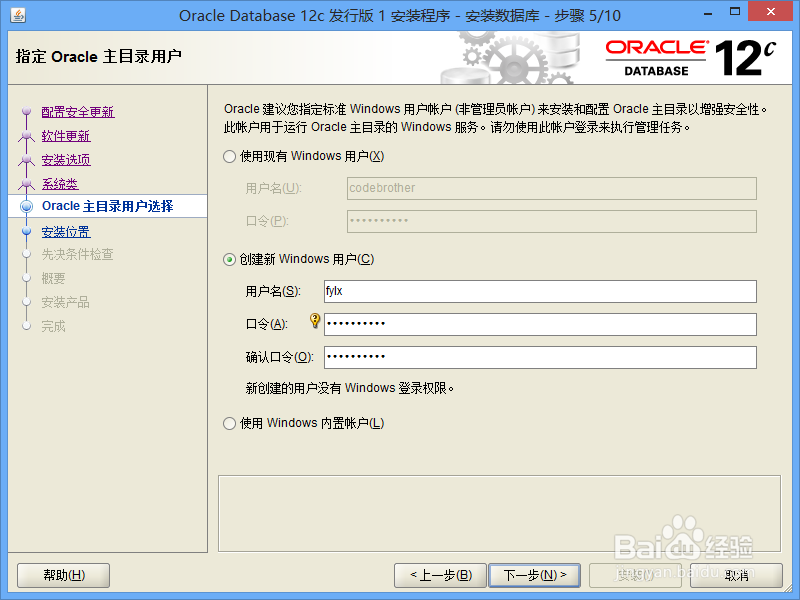Click the 取消 button
The image size is (800, 600).
pyautogui.click(x=736, y=576)
